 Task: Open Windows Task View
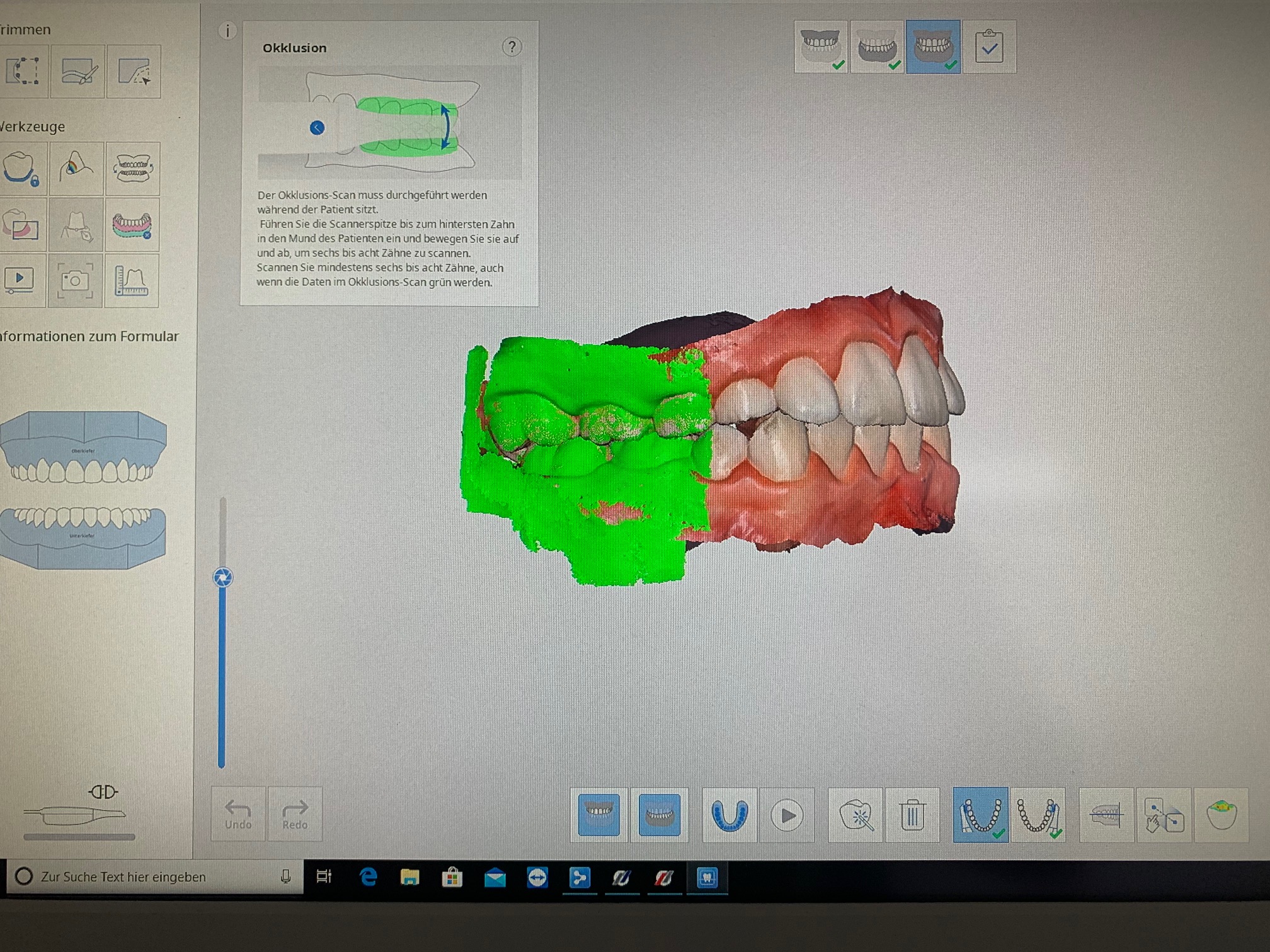[324, 876]
